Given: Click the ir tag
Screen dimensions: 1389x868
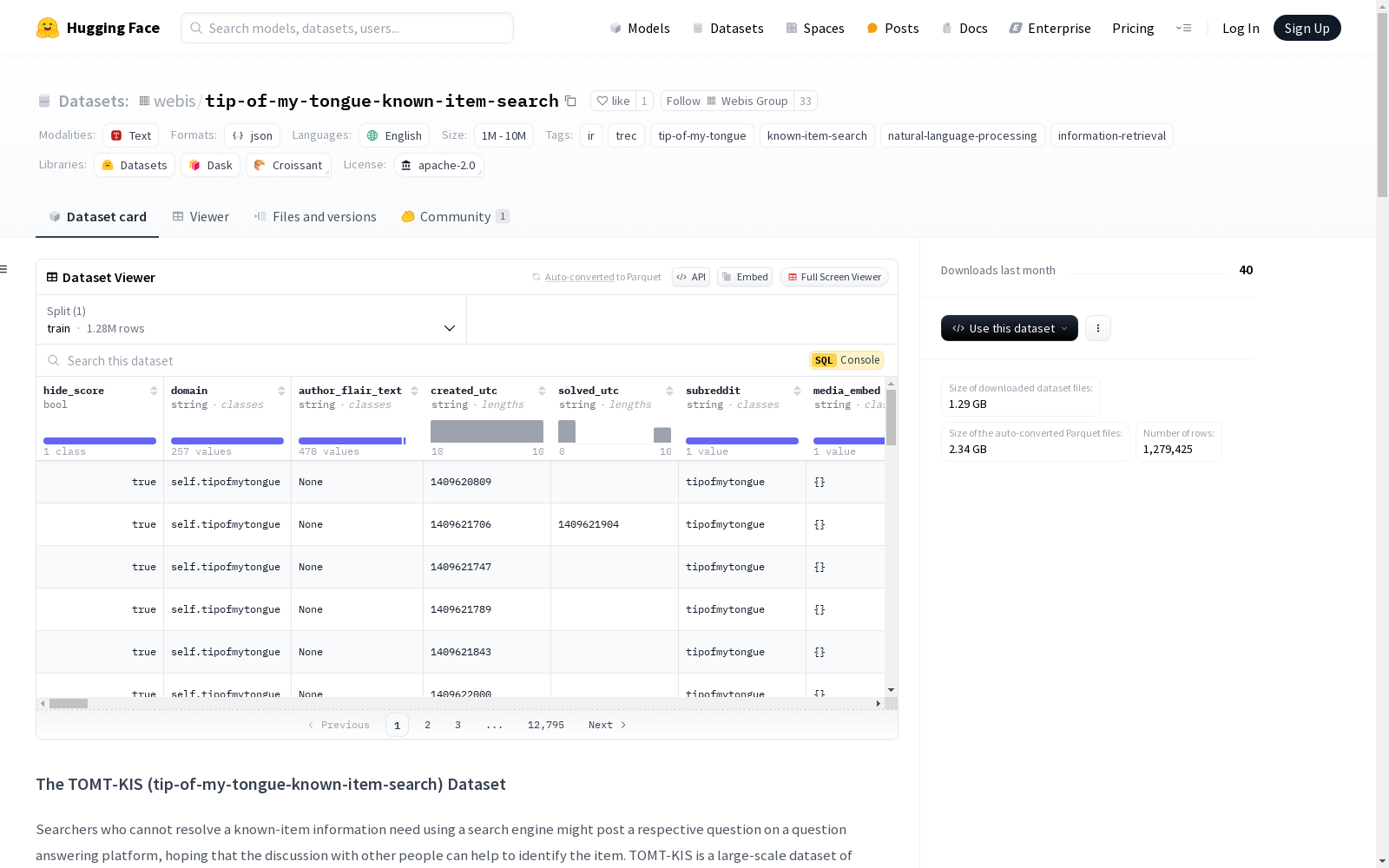Looking at the screenshot, I should [591, 135].
